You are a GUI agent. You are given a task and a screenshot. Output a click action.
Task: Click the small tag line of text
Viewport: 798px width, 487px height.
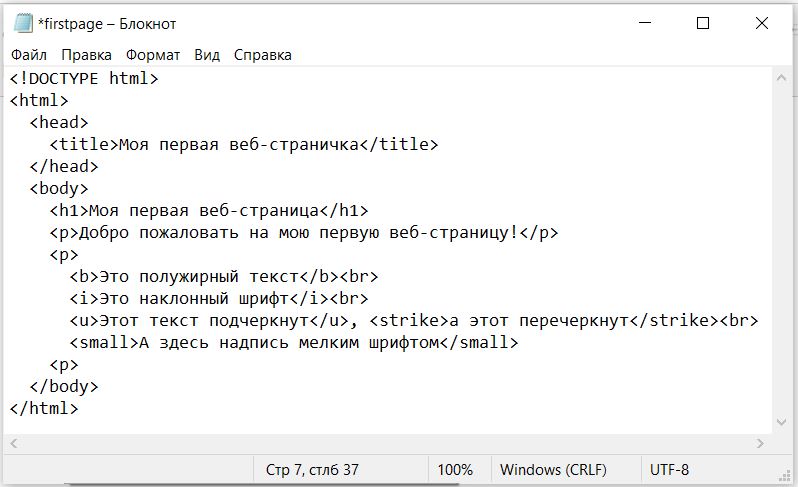(x=294, y=342)
